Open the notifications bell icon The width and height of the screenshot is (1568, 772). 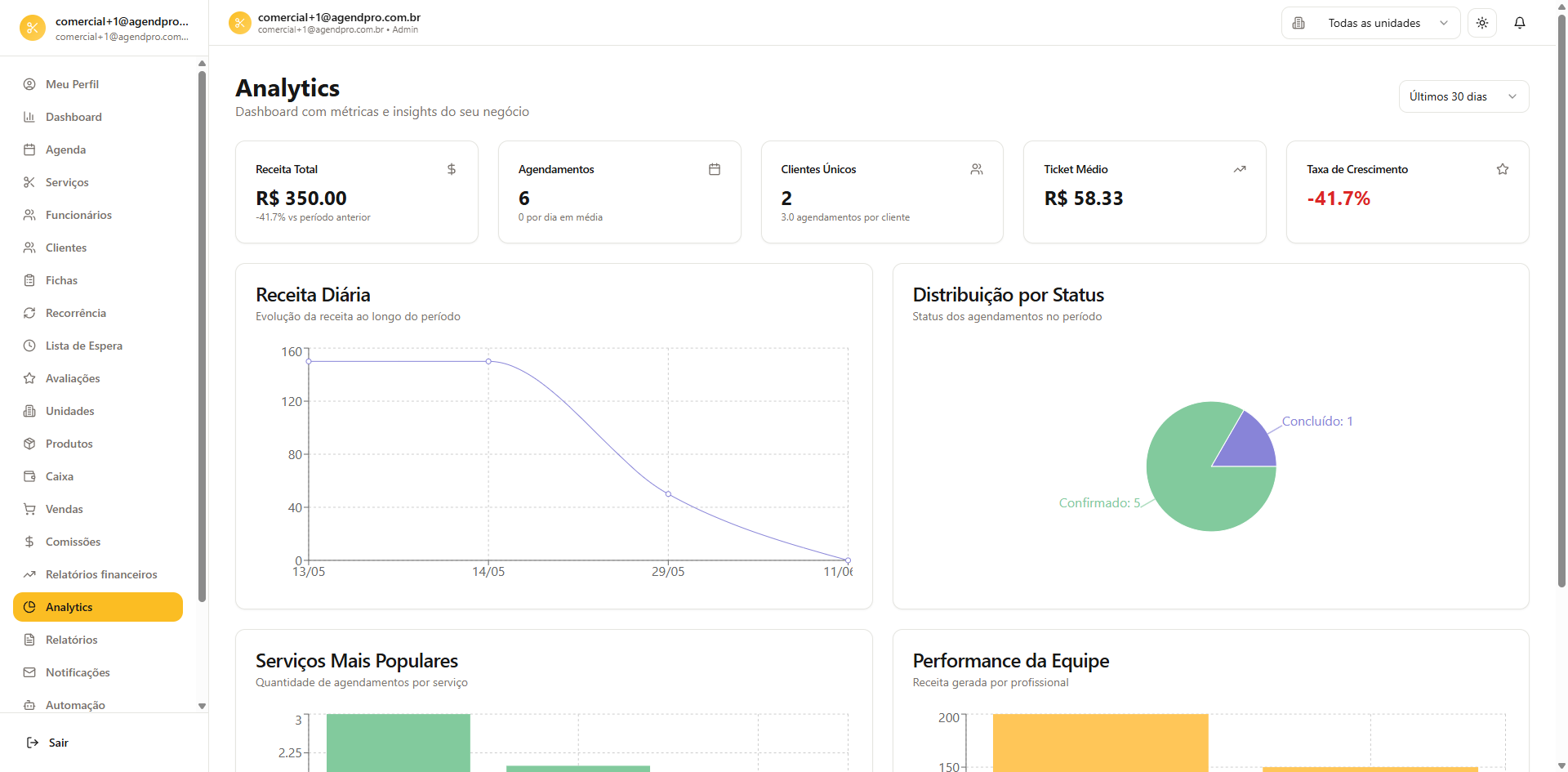(x=1520, y=23)
